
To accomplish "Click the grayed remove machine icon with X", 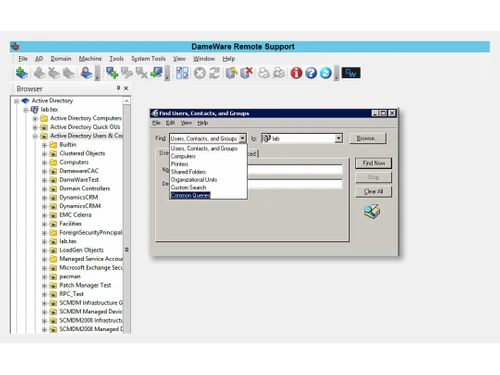I will [142, 73].
